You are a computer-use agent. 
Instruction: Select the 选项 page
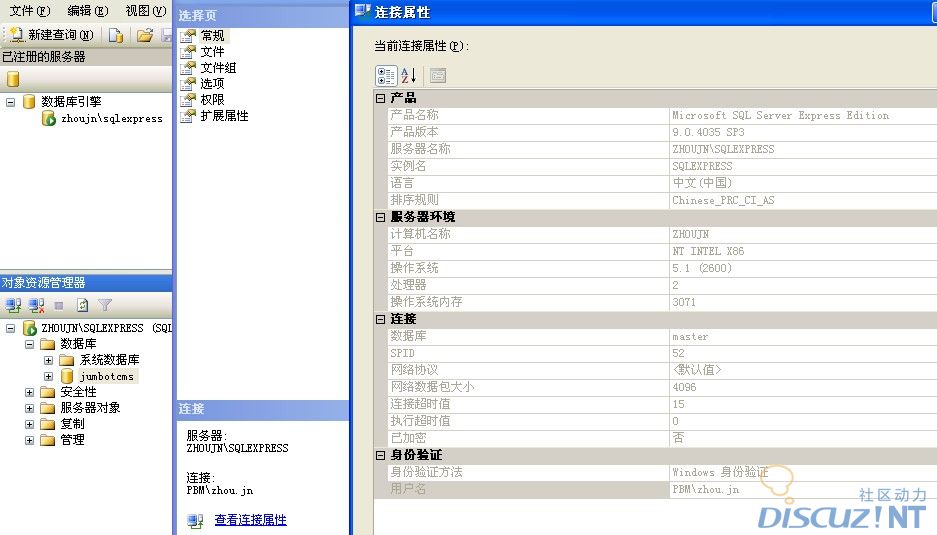click(x=212, y=84)
